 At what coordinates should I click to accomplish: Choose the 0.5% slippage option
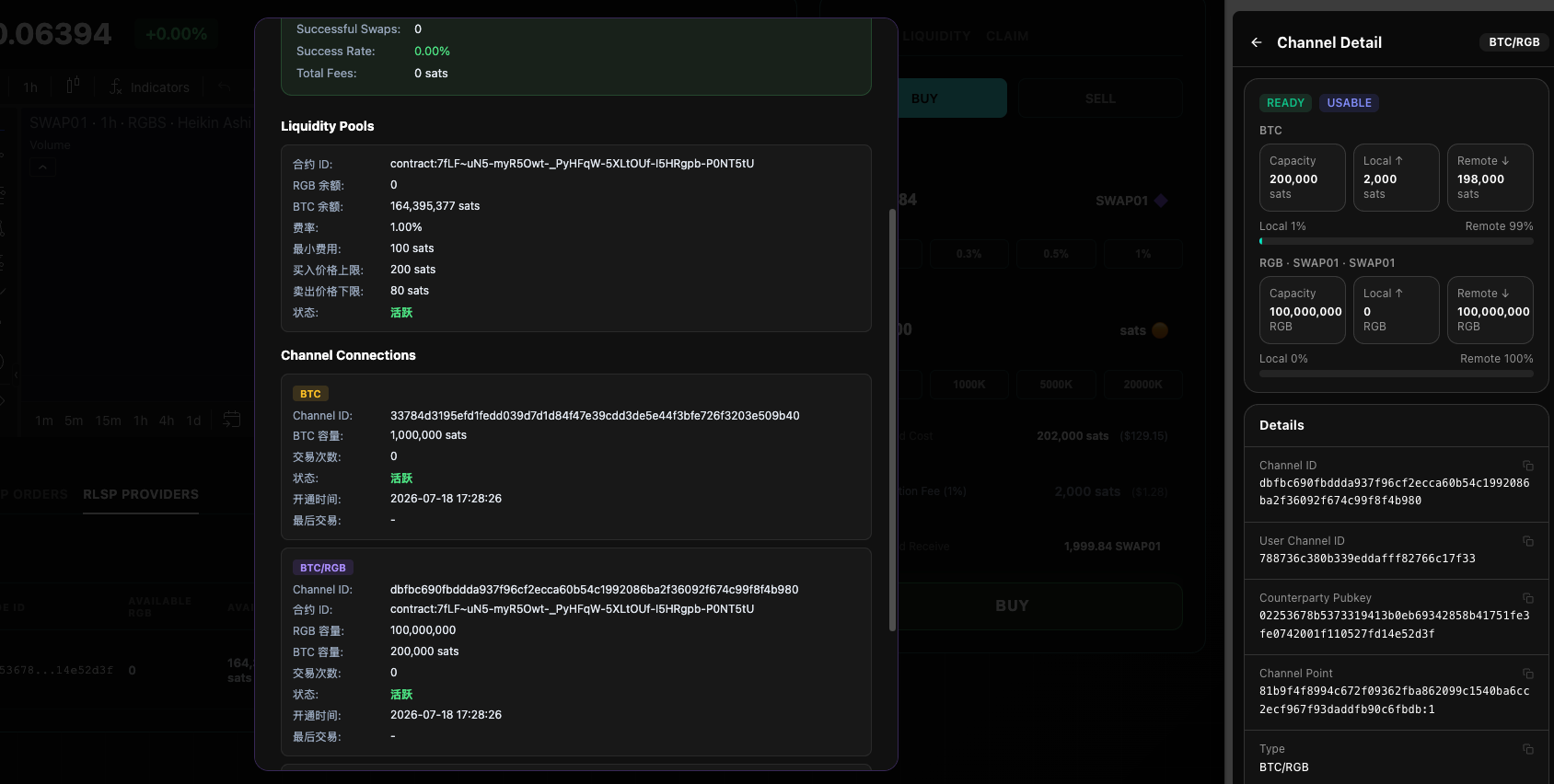1056,254
